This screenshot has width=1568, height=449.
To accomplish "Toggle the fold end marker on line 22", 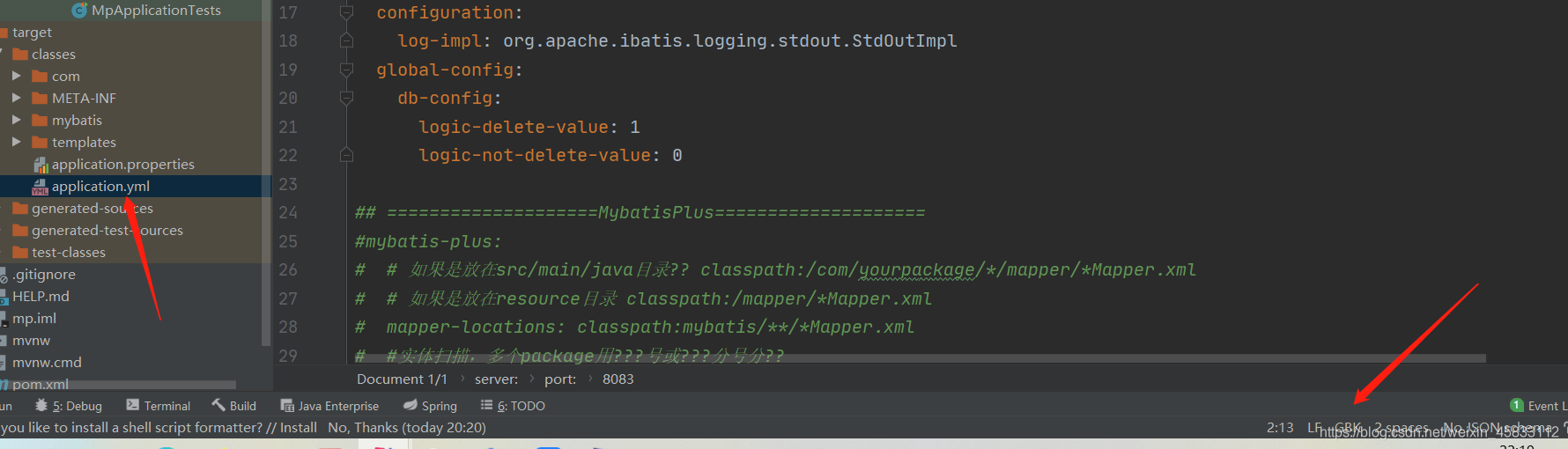I will (x=346, y=155).
